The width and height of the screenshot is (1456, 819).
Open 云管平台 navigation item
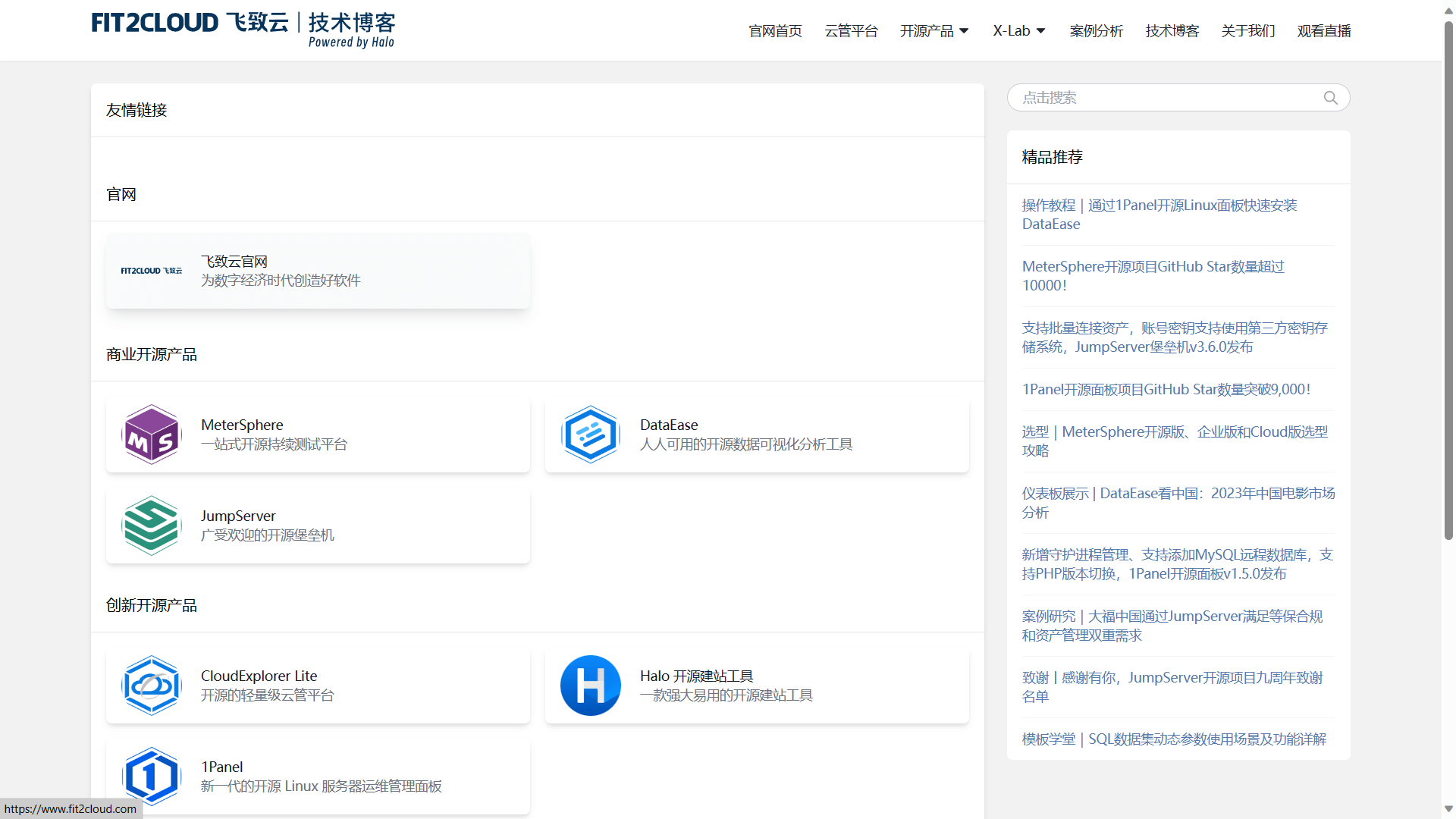(851, 31)
